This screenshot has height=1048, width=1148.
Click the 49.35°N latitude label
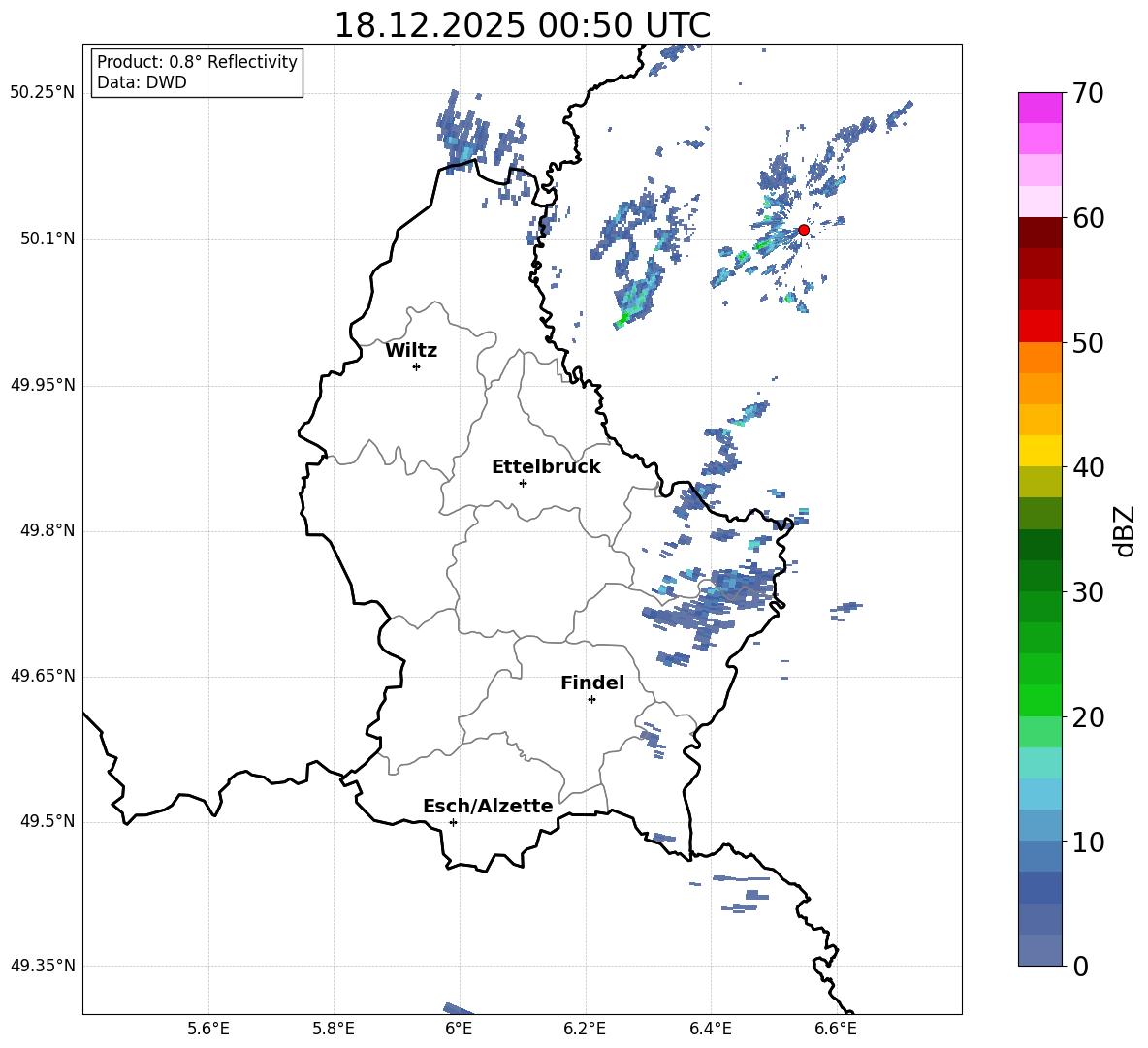coord(43,966)
